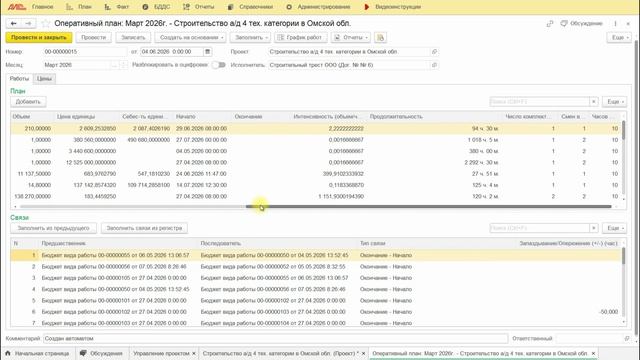The height and width of the screenshot is (360, 640).
Task: Open the Проект field link icon
Action: (x=434, y=52)
